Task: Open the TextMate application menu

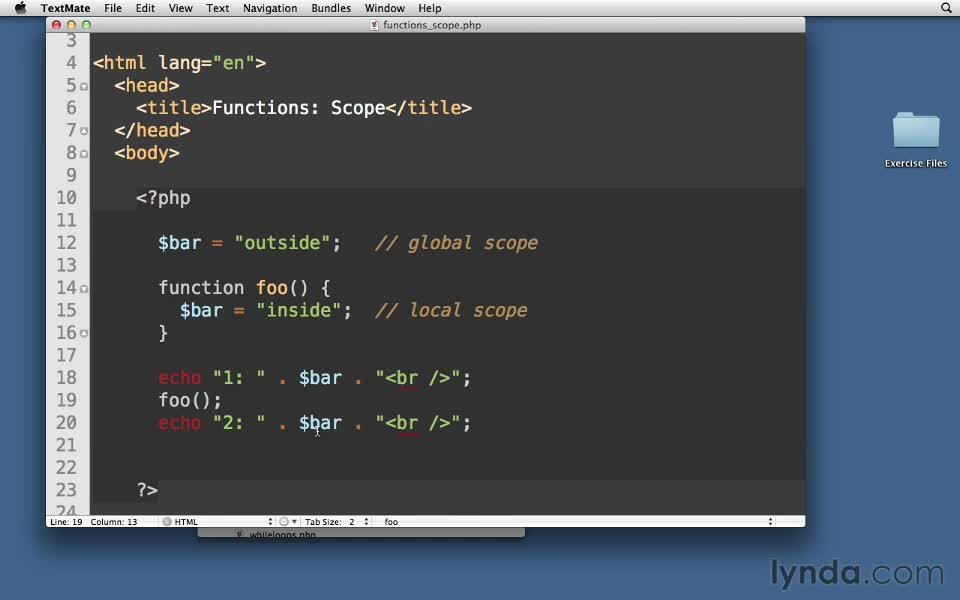Action: 65,8
